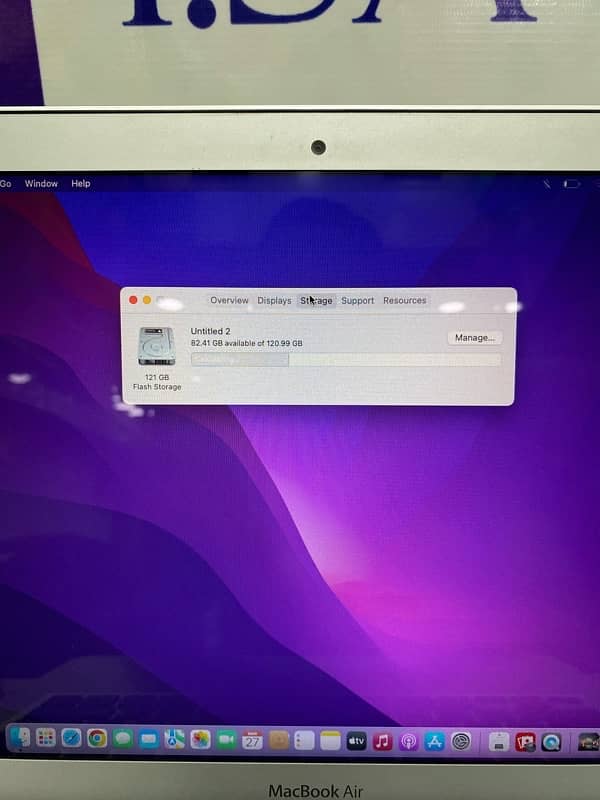600x800 pixels.
Task: Select the Support tab
Action: click(357, 300)
